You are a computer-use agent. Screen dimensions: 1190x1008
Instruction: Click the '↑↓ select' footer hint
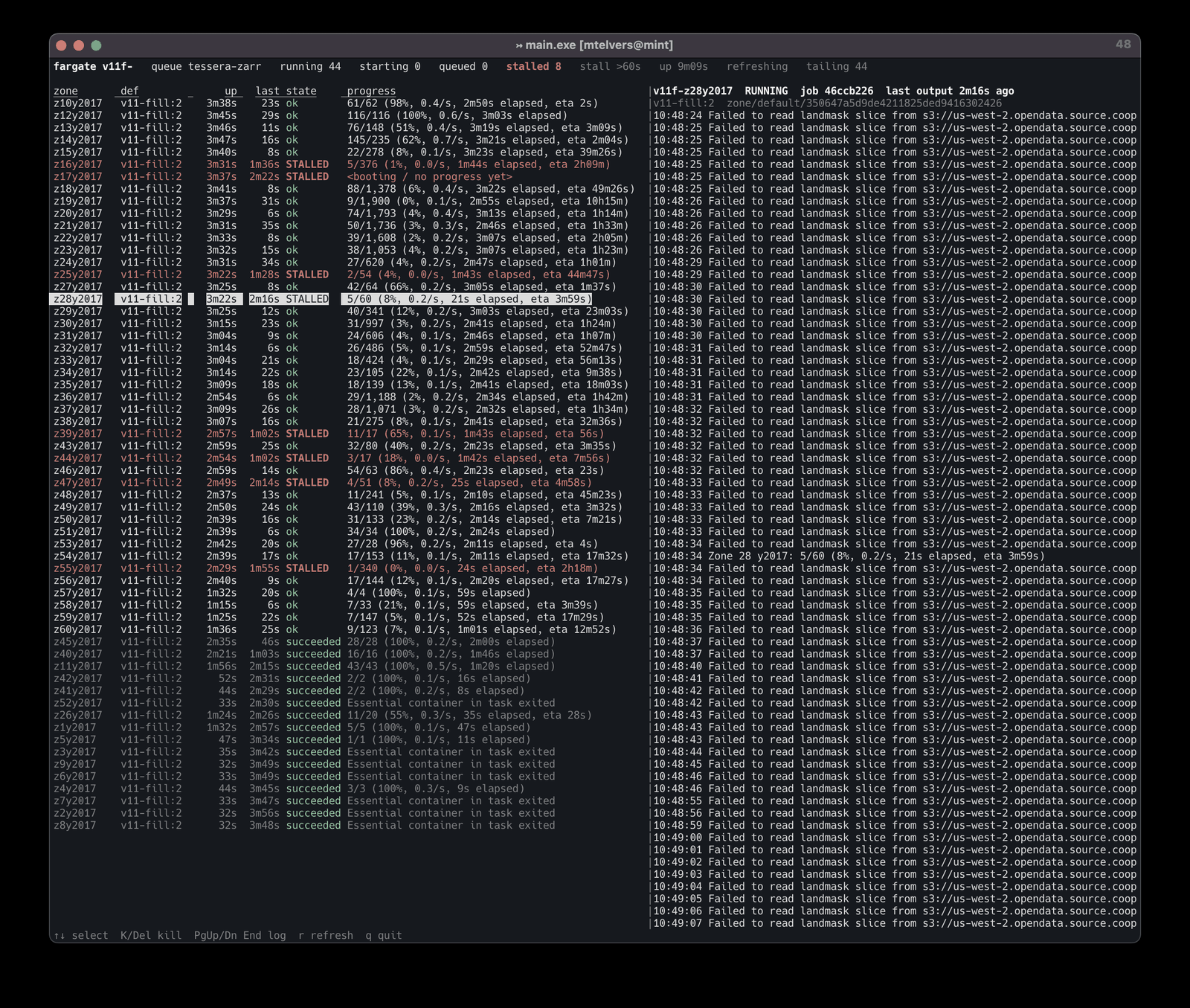(x=81, y=935)
